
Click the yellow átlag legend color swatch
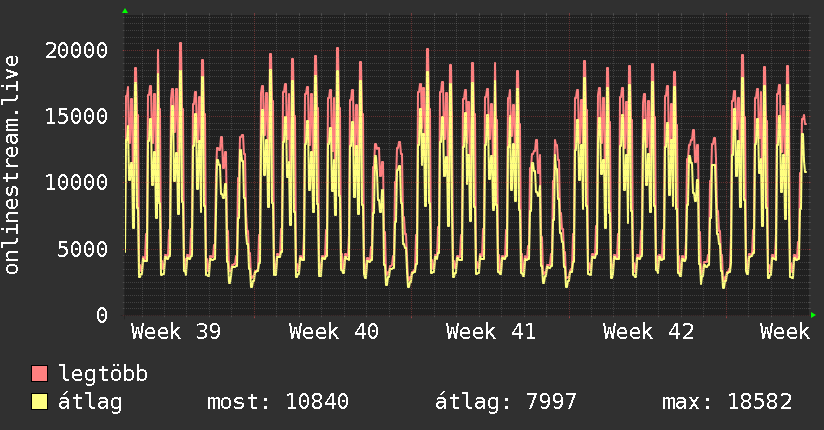pos(39,402)
